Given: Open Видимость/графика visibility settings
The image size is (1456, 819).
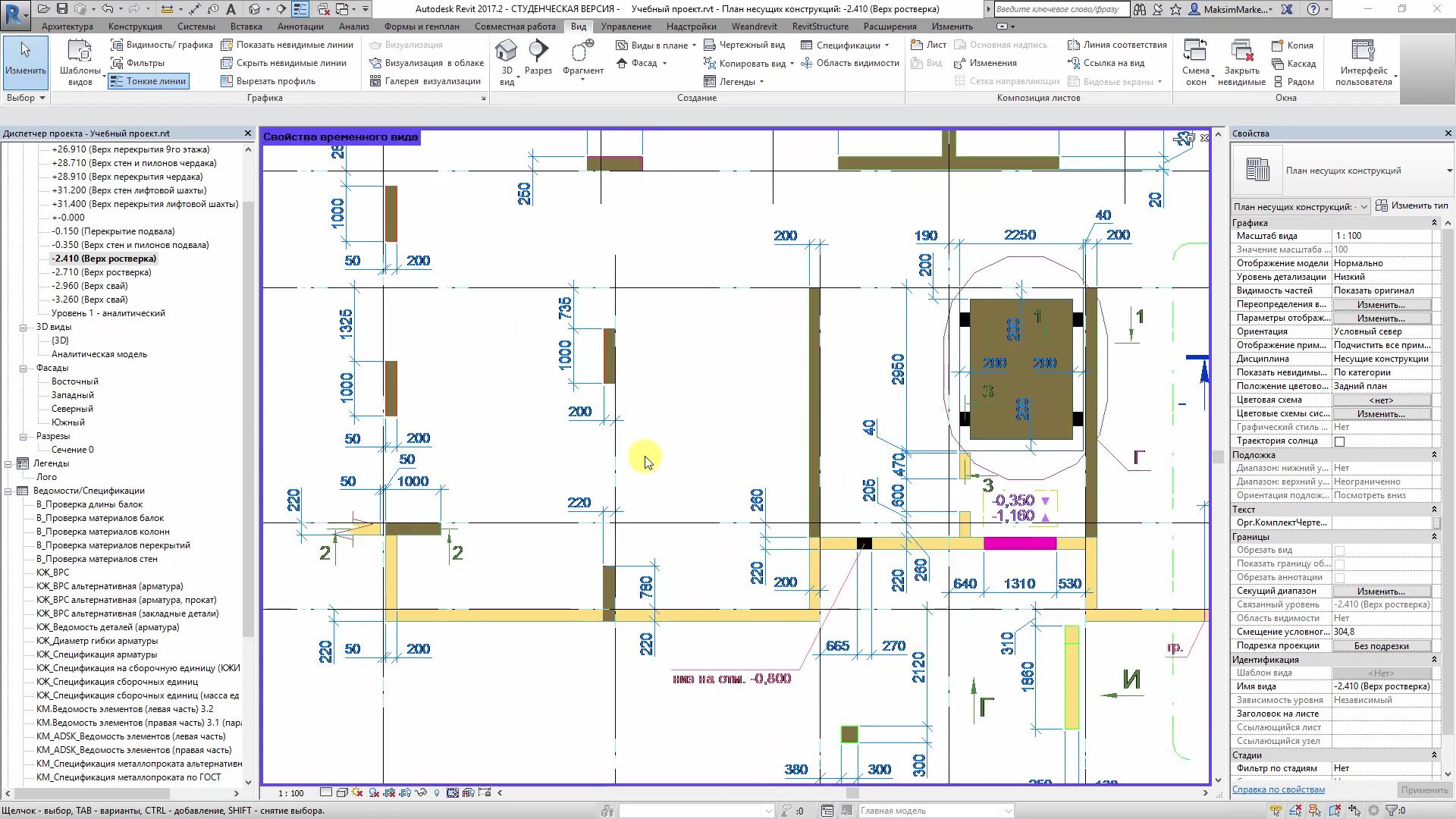Looking at the screenshot, I should (162, 45).
